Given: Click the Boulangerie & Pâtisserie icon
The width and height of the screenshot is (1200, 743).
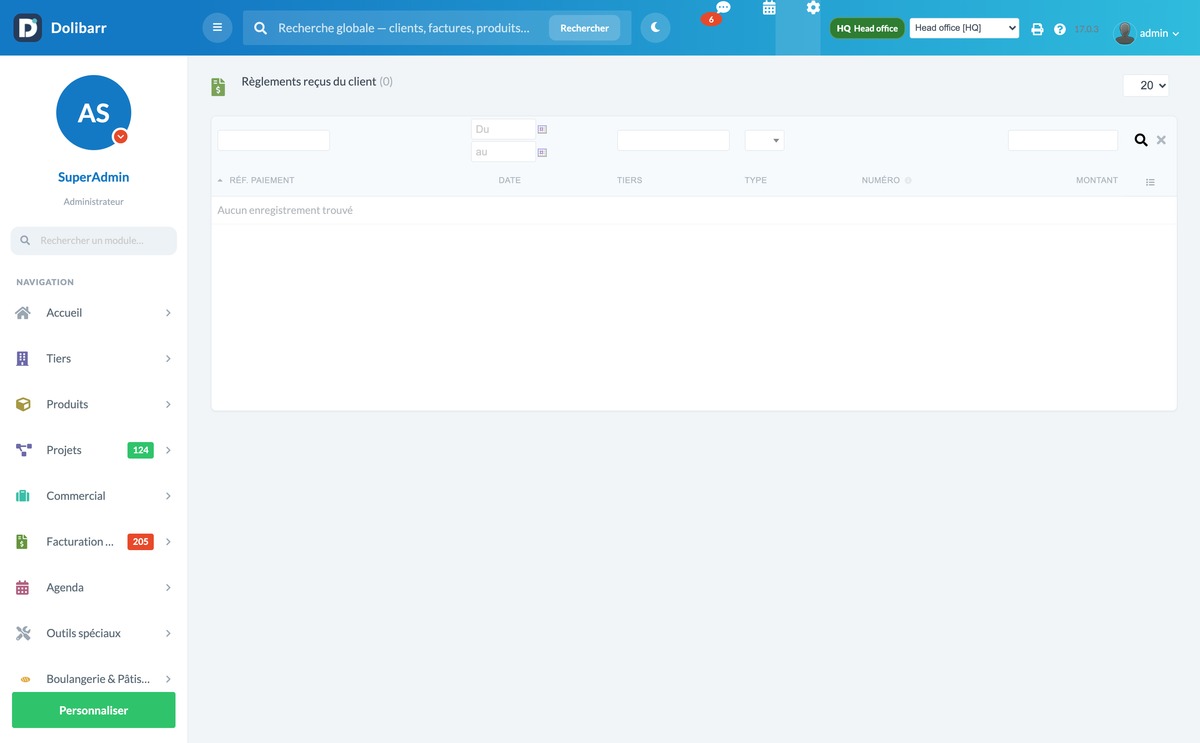Looking at the screenshot, I should (x=25, y=679).
